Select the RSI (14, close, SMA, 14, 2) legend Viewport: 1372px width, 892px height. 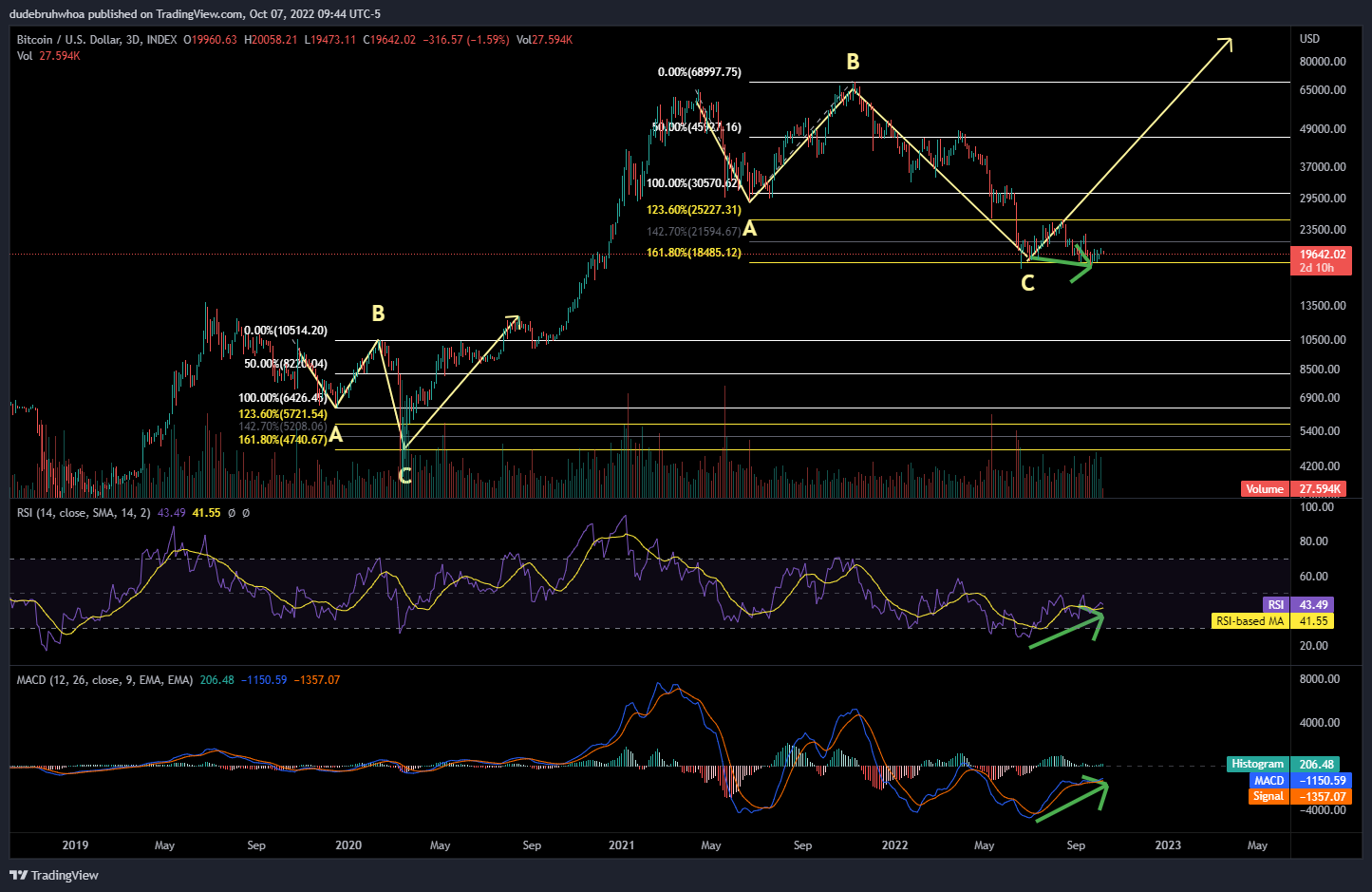coord(84,513)
